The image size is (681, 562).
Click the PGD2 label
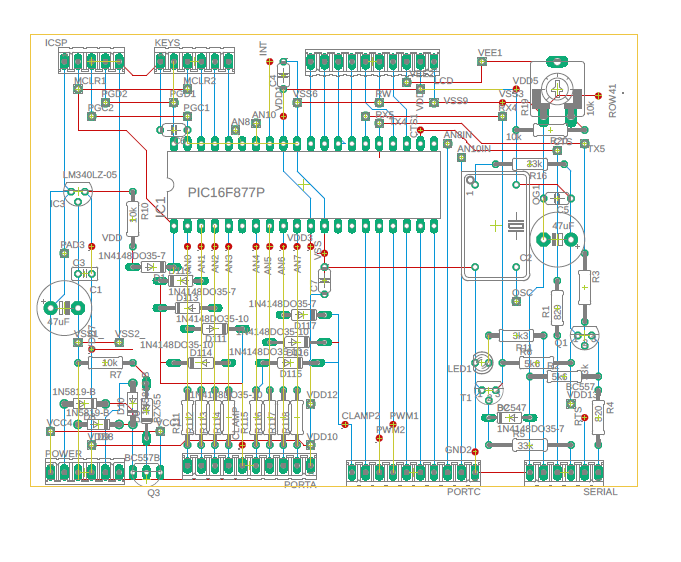pos(114,94)
